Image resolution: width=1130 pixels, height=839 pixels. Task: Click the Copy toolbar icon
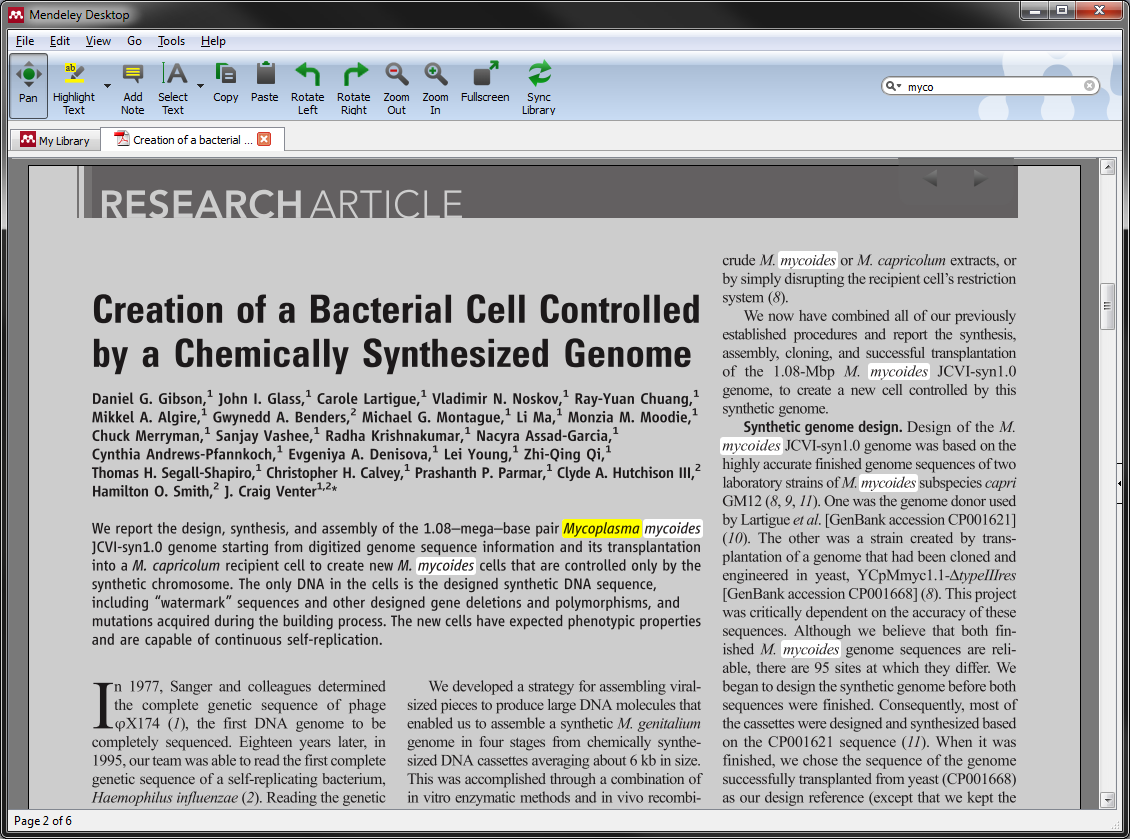(226, 82)
